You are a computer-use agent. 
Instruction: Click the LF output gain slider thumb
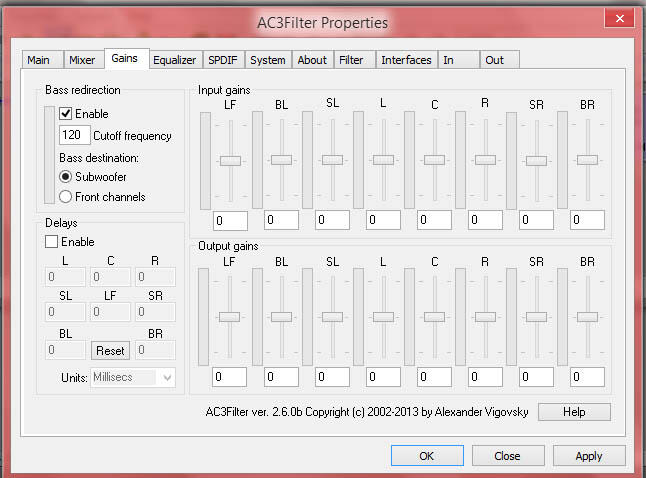[229, 317]
